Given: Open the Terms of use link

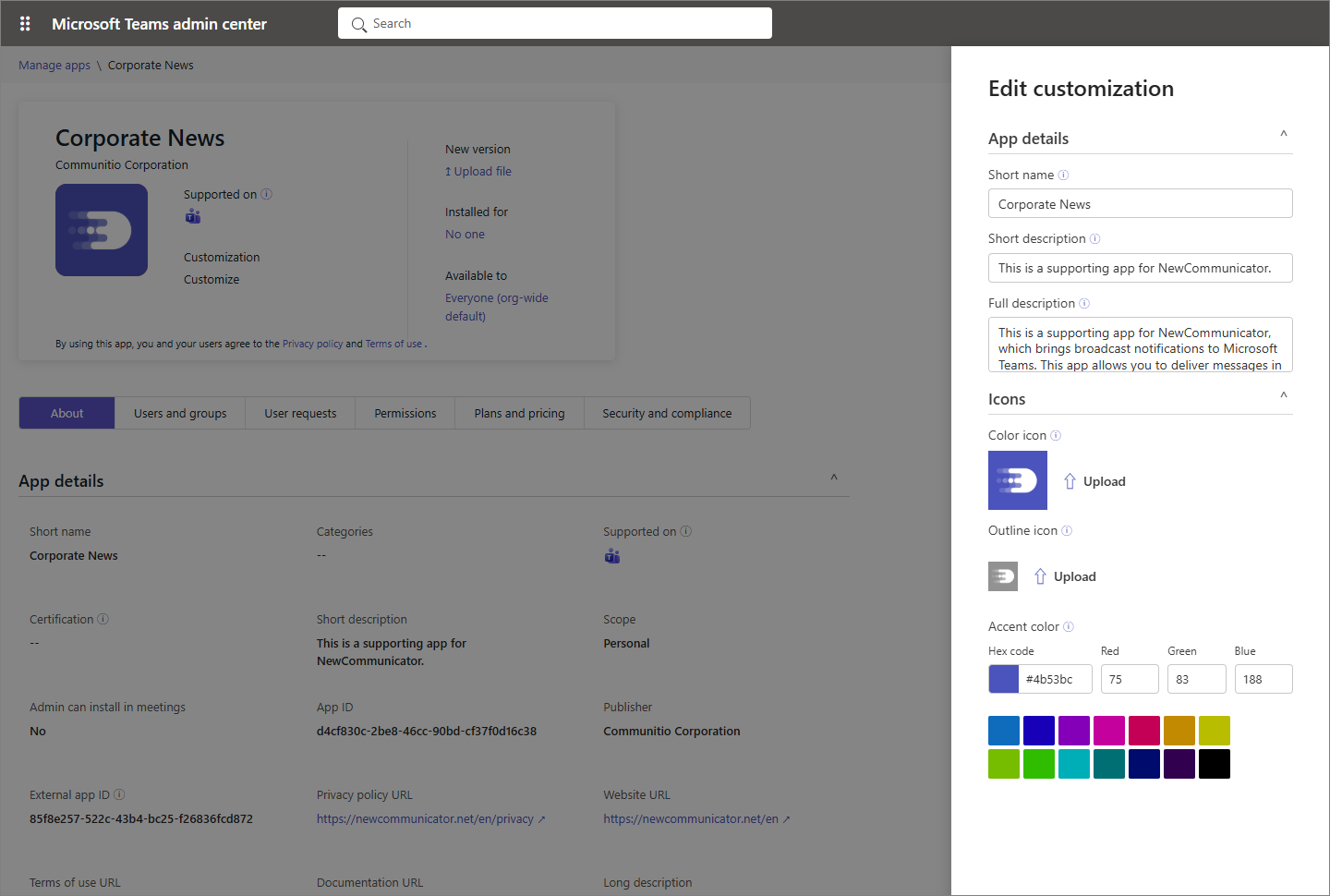Looking at the screenshot, I should click(x=393, y=344).
